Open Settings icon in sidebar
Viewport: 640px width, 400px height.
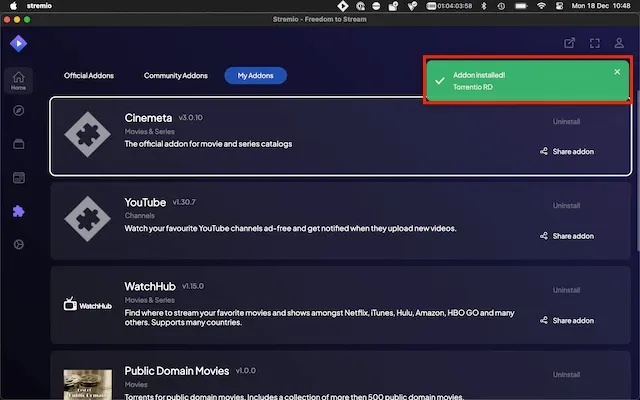(18, 244)
